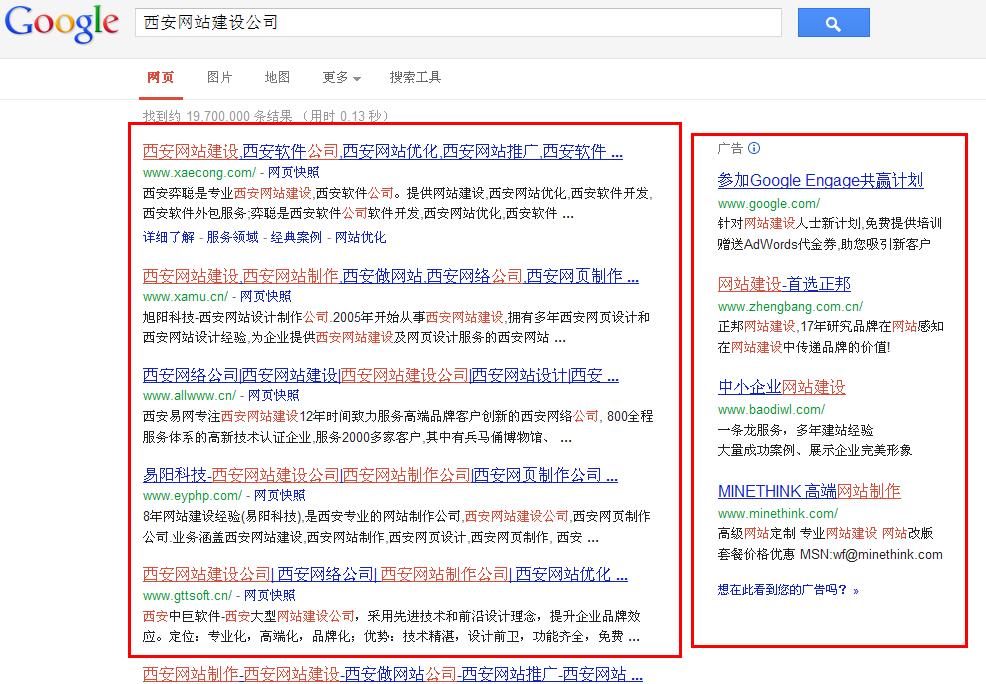This screenshot has height=684, width=986.
Task: Open the 地图 tab
Action: pyautogui.click(x=277, y=77)
